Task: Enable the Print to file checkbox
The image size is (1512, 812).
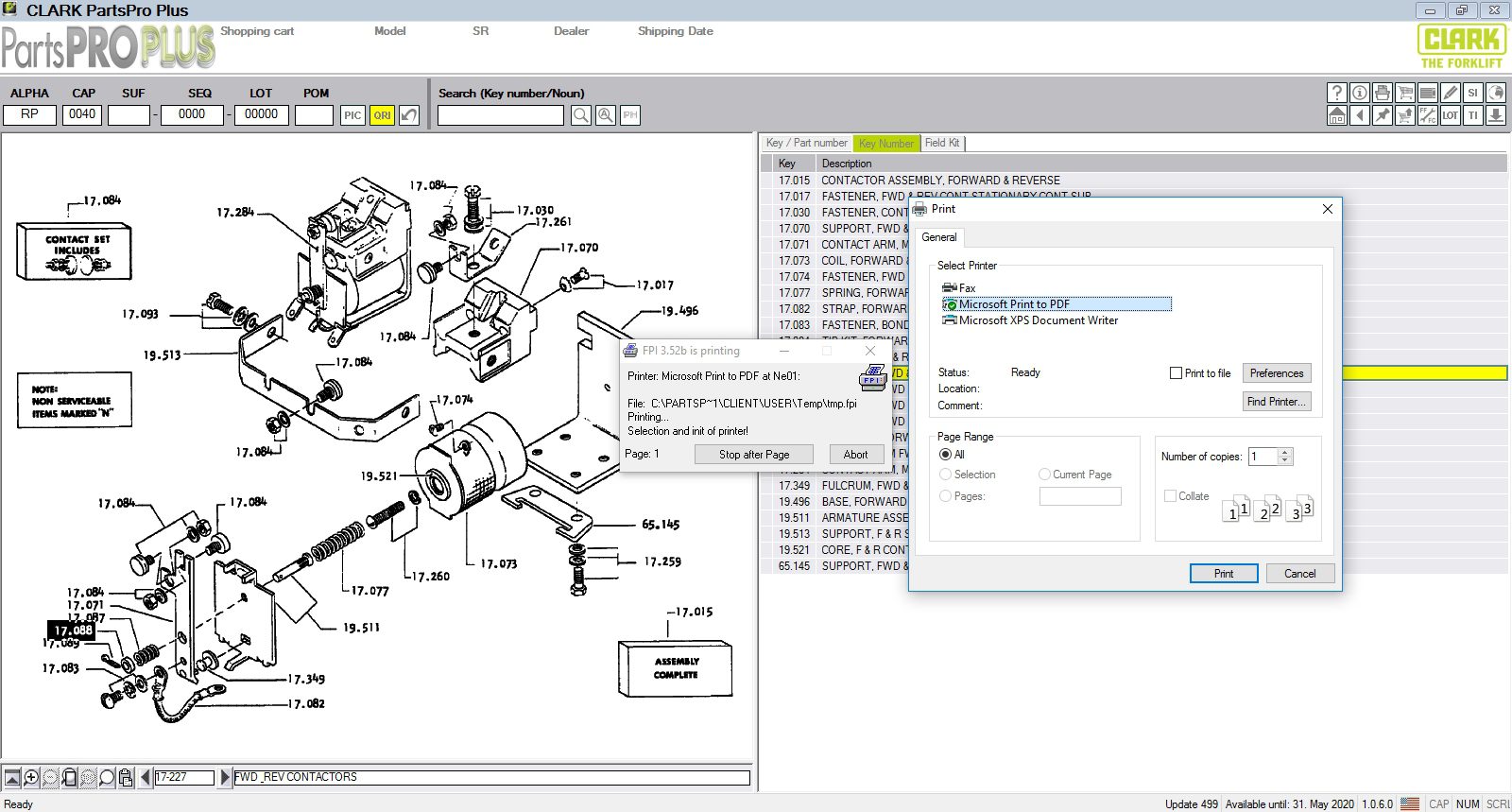Action: pyautogui.click(x=1176, y=373)
